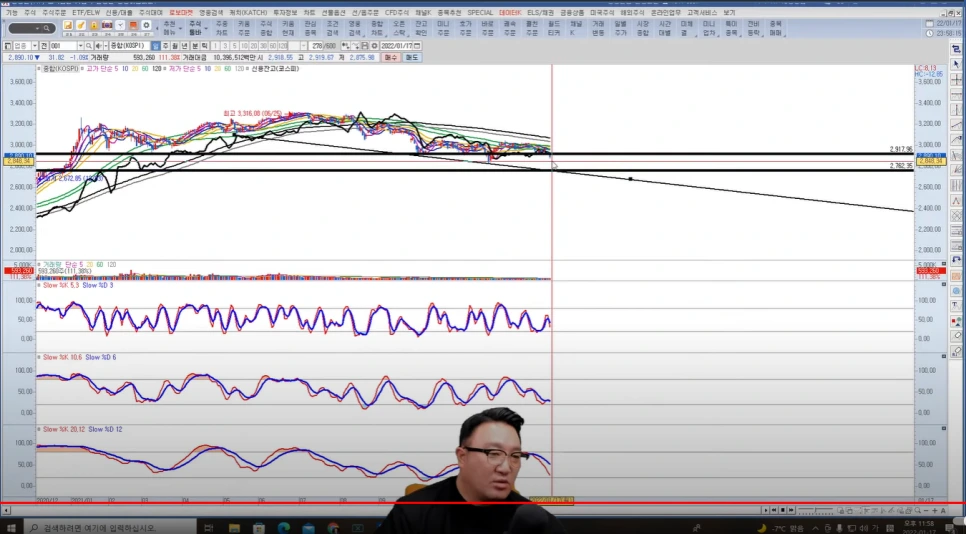This screenshot has width=966, height=534.
Task: Select 분 (minute) chart period
Action: click(x=195, y=46)
